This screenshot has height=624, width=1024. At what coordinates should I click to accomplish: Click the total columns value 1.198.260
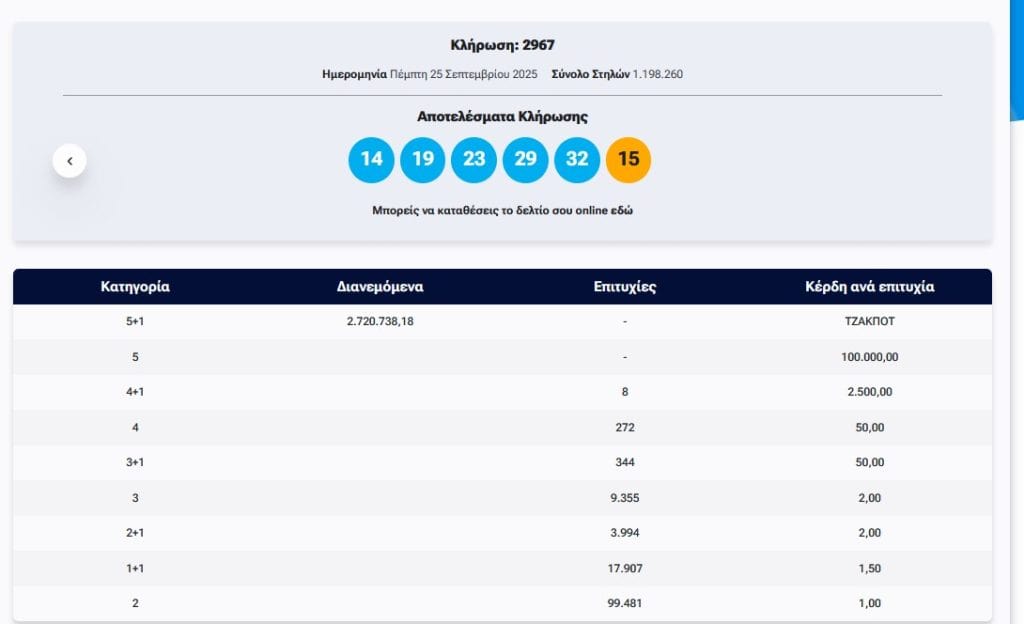tap(657, 74)
